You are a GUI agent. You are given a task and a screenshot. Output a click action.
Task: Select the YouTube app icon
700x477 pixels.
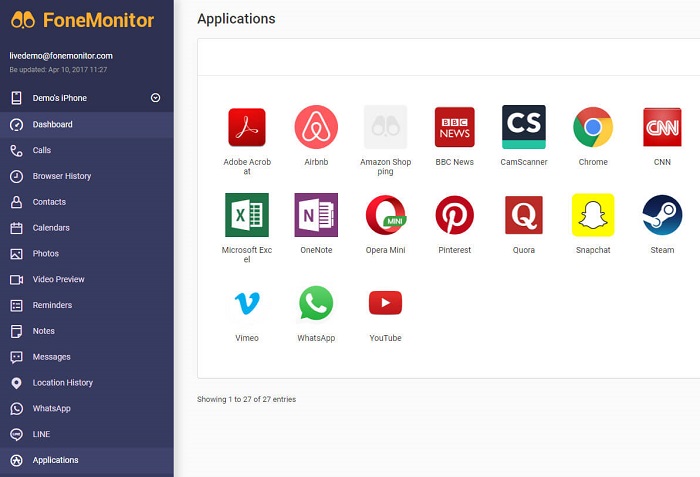[x=385, y=303]
